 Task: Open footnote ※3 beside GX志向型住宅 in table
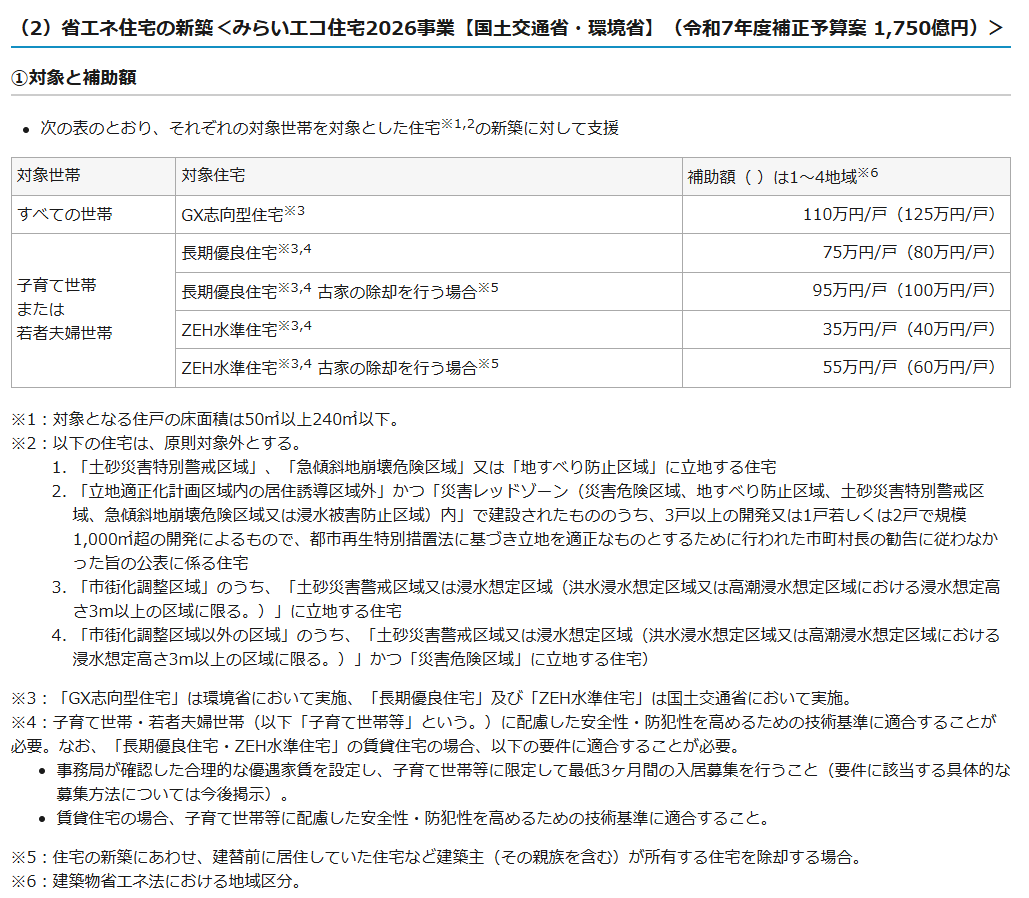pos(293,211)
